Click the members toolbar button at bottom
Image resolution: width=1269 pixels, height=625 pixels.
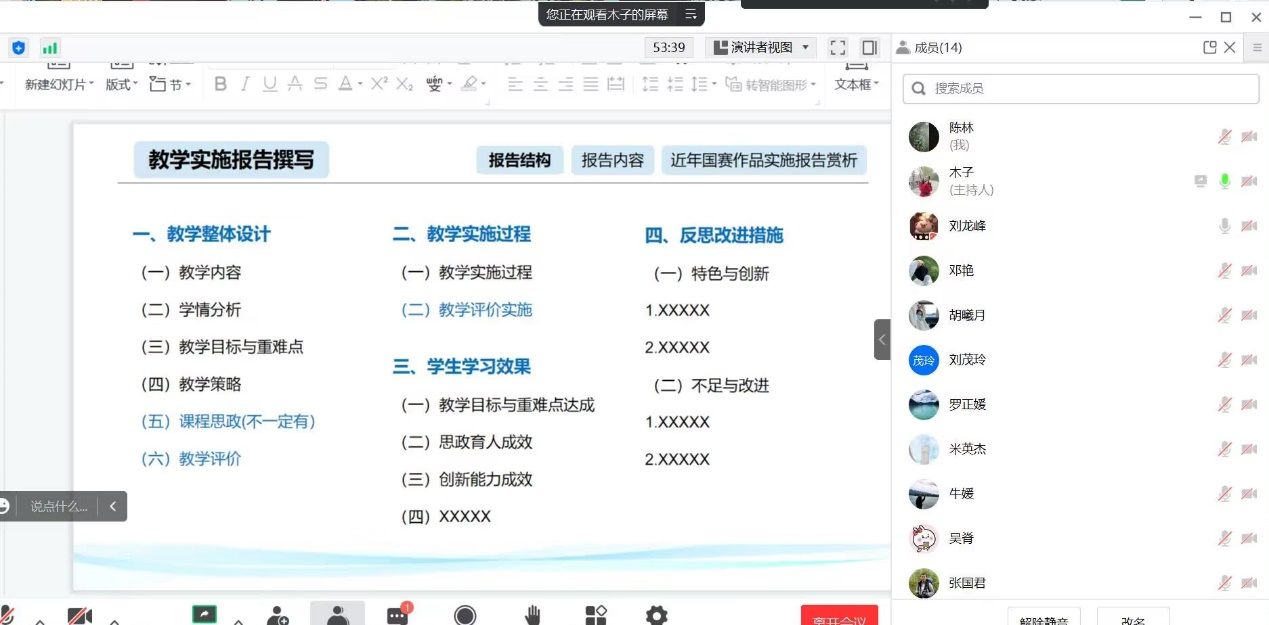click(x=338, y=615)
